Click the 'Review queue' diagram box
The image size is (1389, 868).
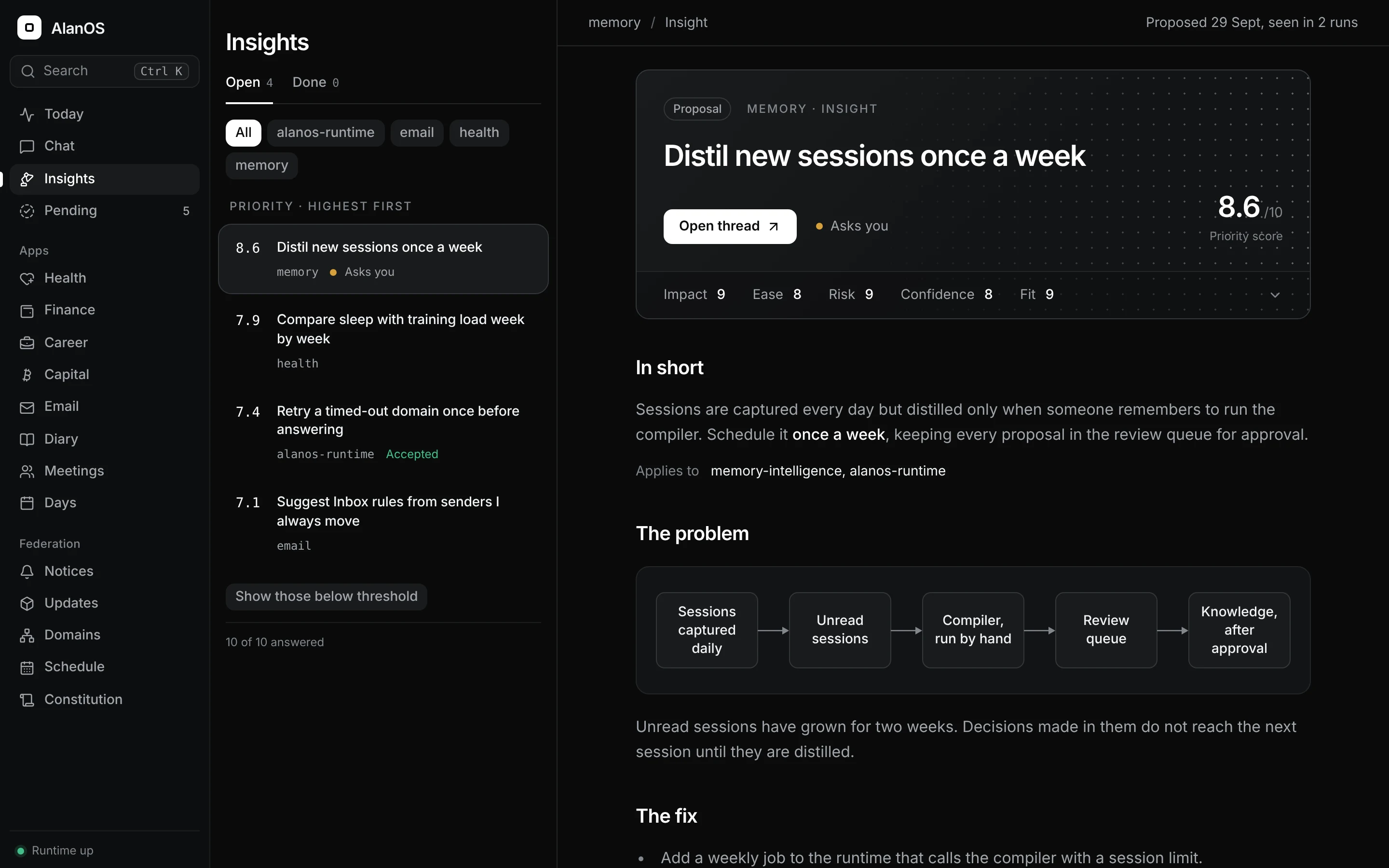tap(1106, 630)
